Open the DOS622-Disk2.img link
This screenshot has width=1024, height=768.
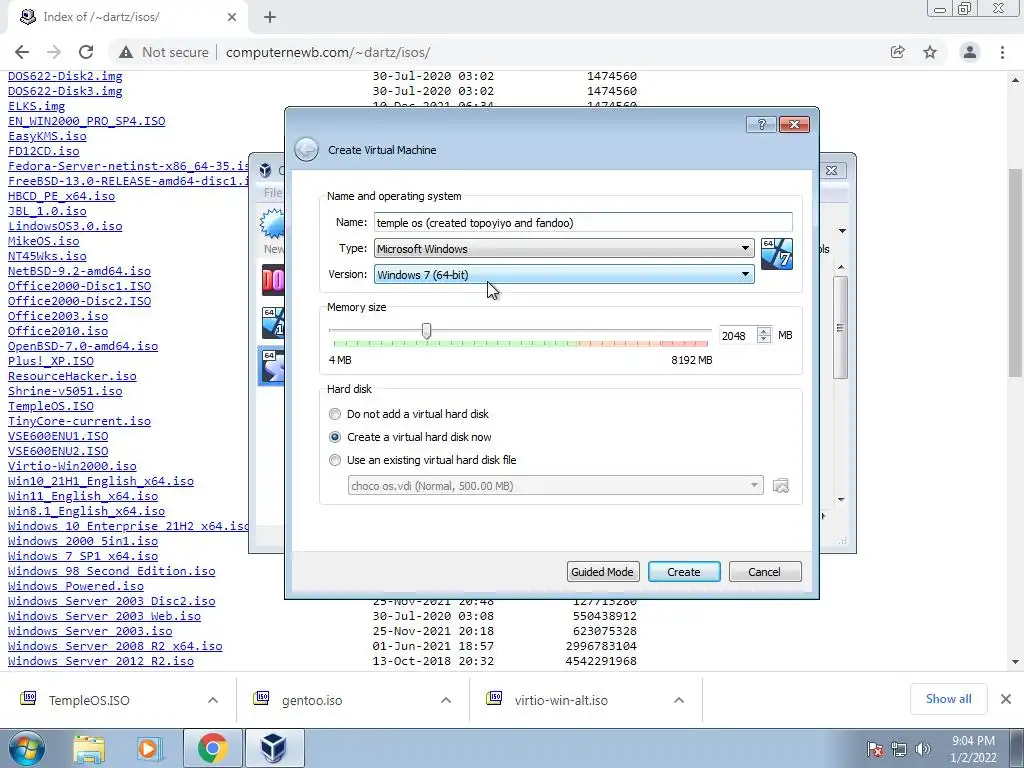tap(65, 76)
